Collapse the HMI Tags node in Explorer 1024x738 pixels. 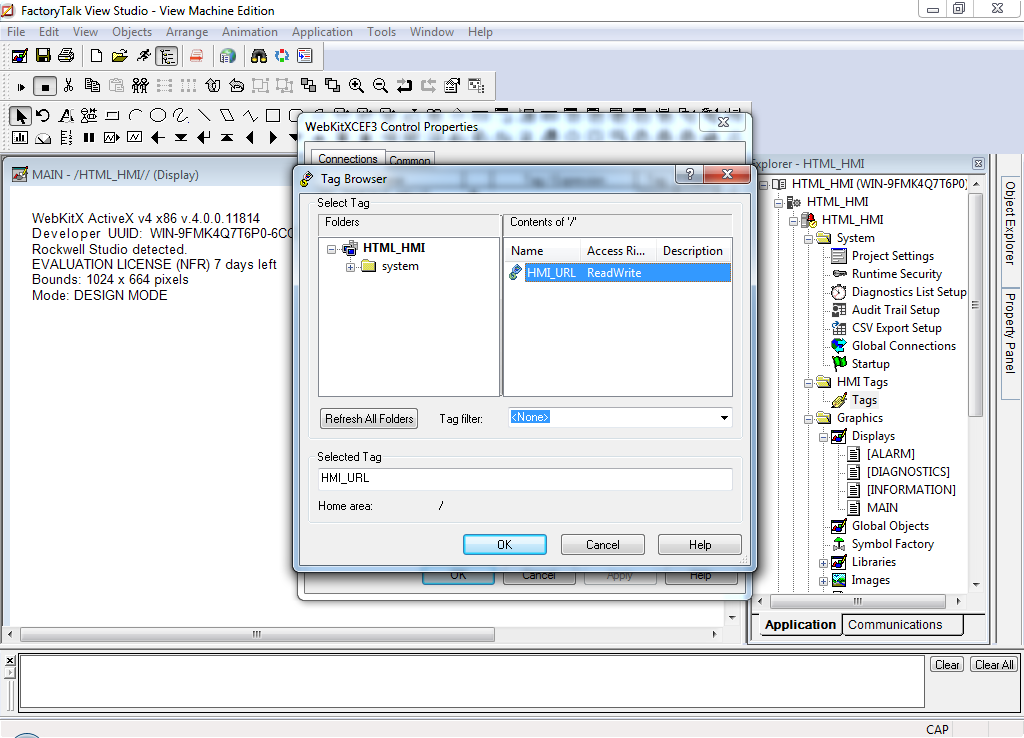pos(808,383)
